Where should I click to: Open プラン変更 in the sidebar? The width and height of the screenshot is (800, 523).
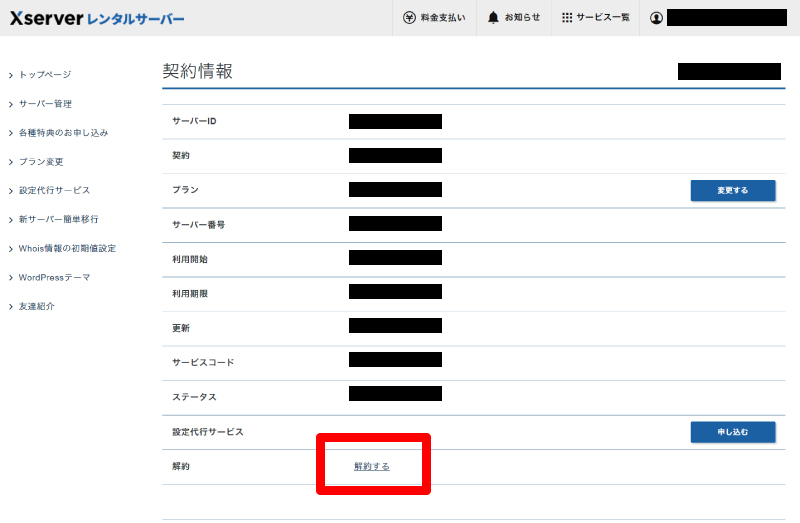pyautogui.click(x=41, y=162)
